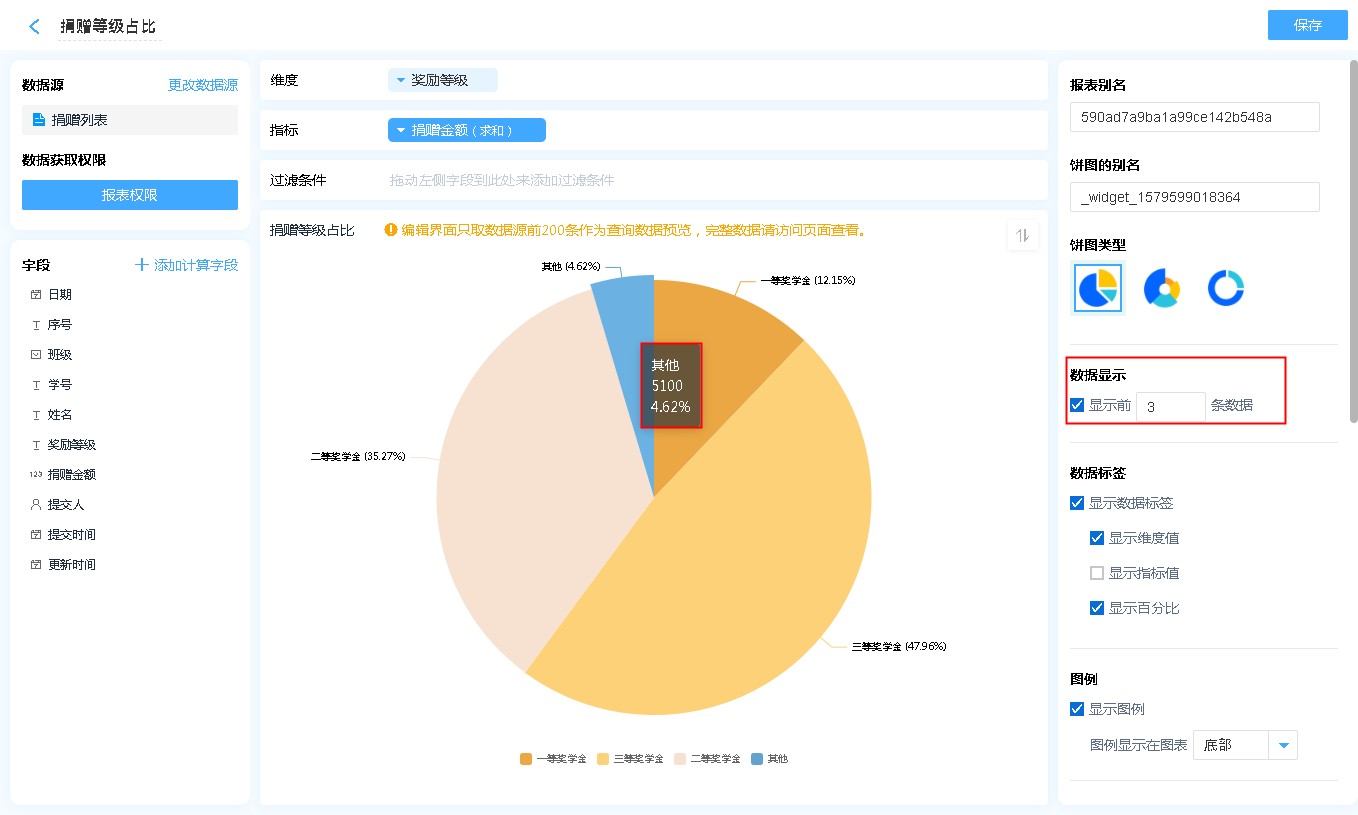Viewport: 1358px width, 815px height.
Task: Click the 报表别名 input field
Action: [1194, 117]
